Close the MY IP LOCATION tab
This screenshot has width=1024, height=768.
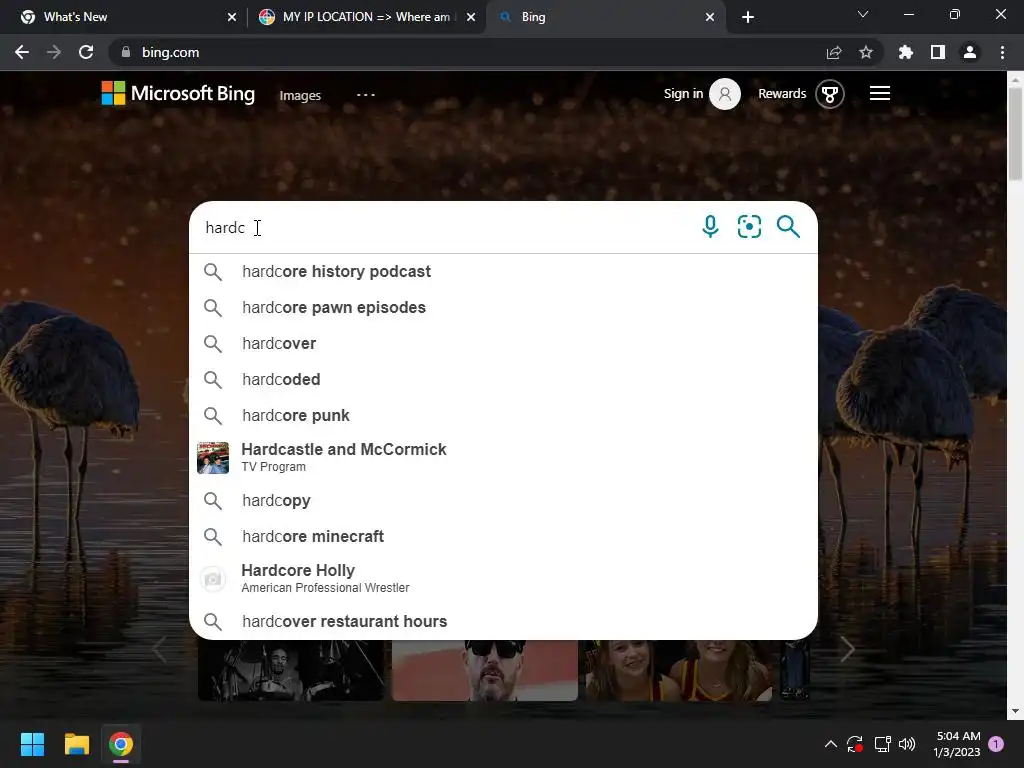(471, 17)
